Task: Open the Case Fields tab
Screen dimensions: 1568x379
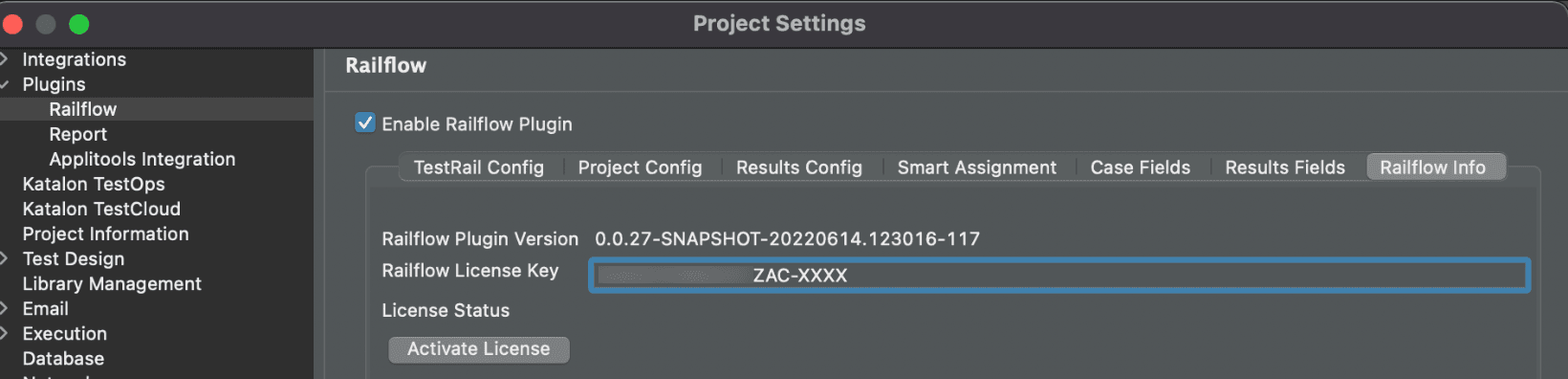Action: pyautogui.click(x=1141, y=167)
